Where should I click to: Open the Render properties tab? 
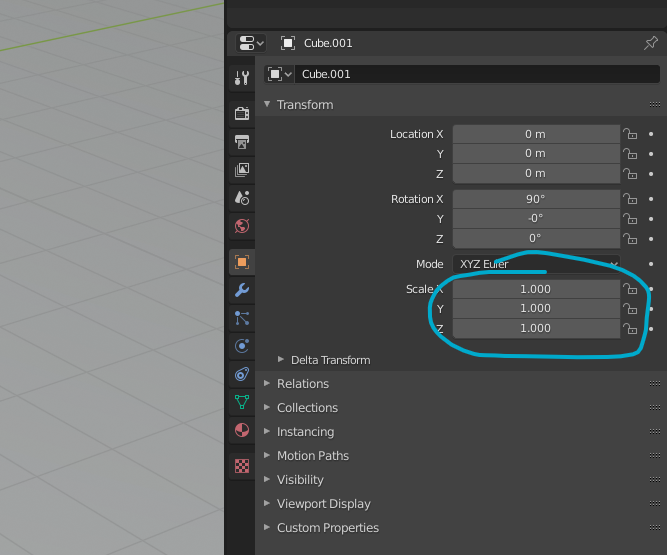point(241,113)
